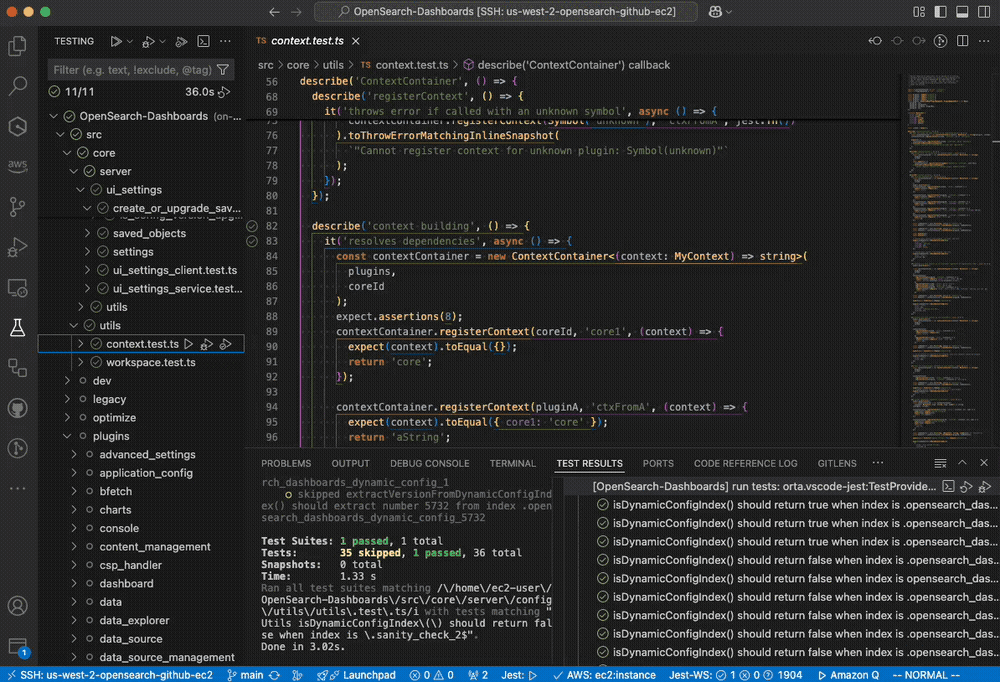Switch to the TERMINAL panel tab

(x=512, y=463)
